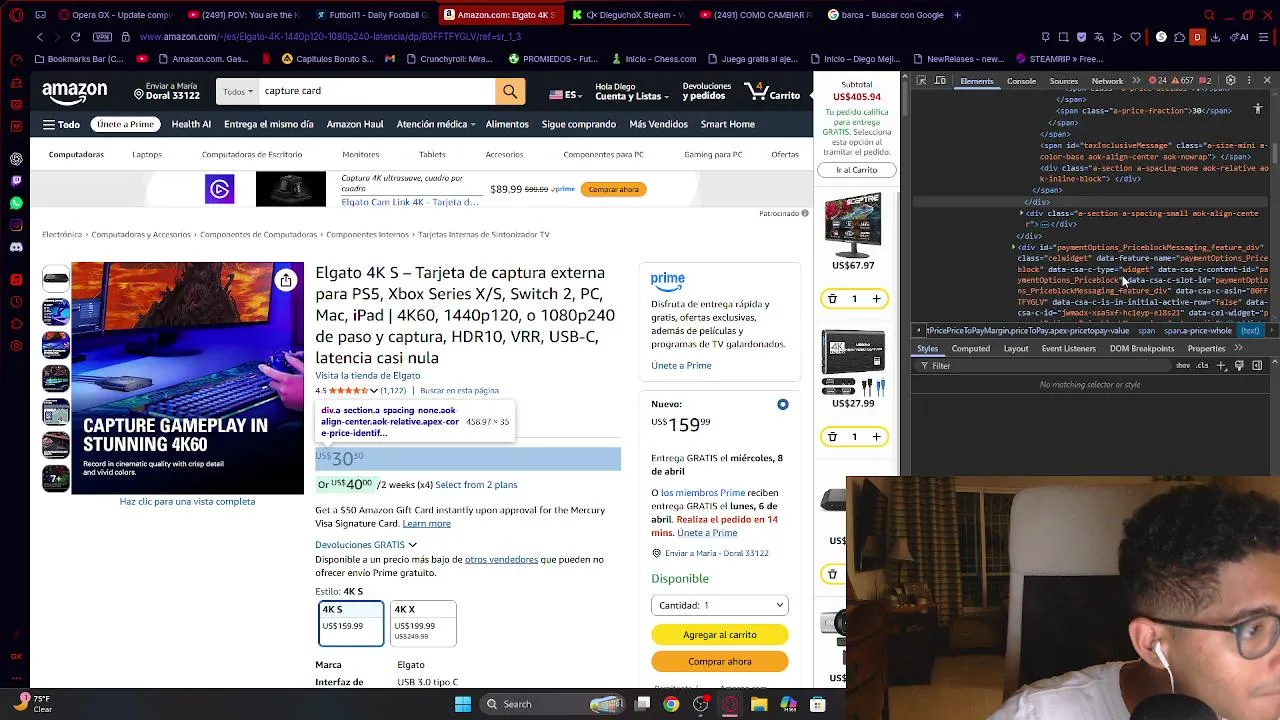Click the element state toggle (:hov) in Styles
Viewport: 1280px width, 720px height.
coord(1183,366)
